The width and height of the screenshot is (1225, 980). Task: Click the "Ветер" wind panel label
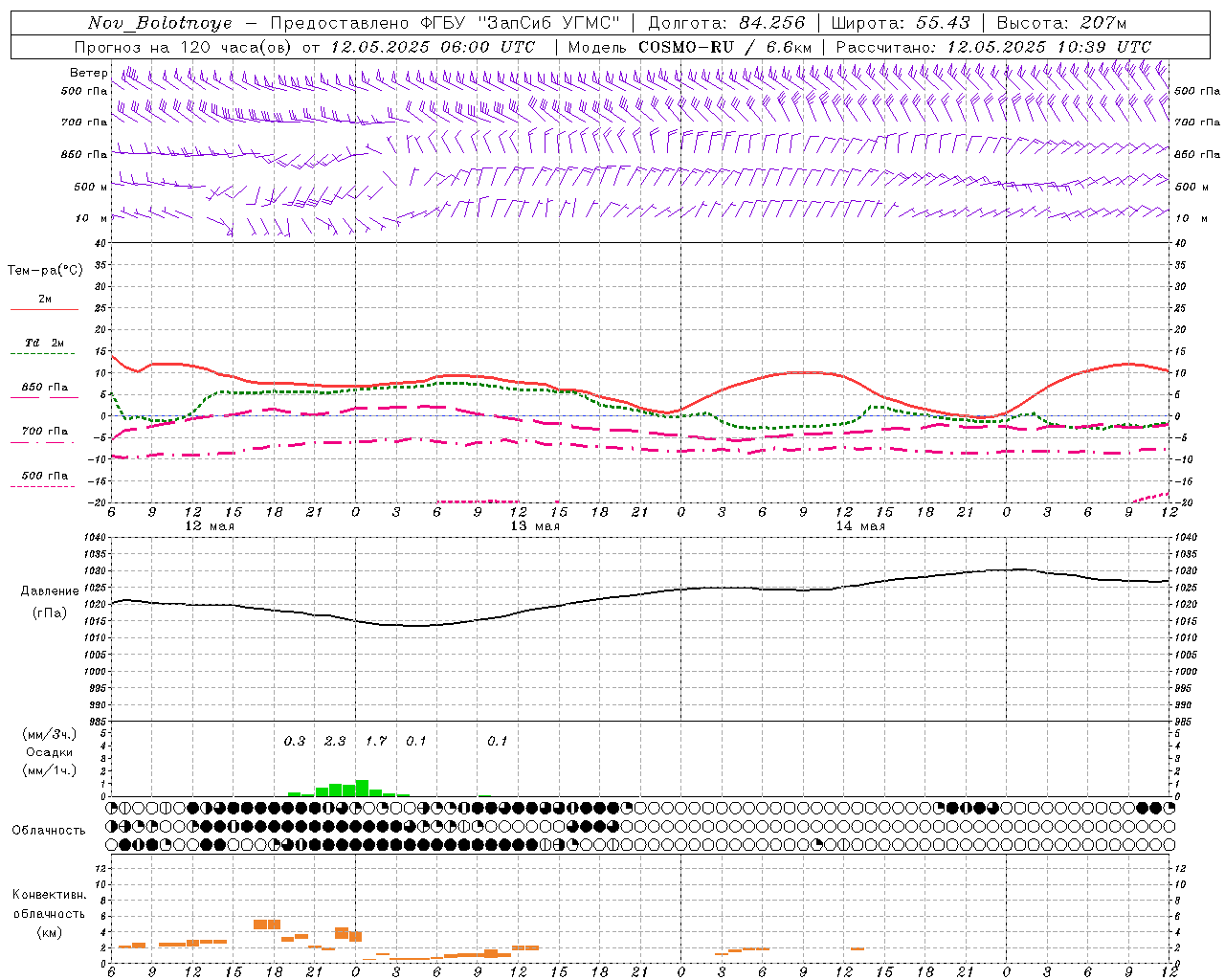pos(88,73)
